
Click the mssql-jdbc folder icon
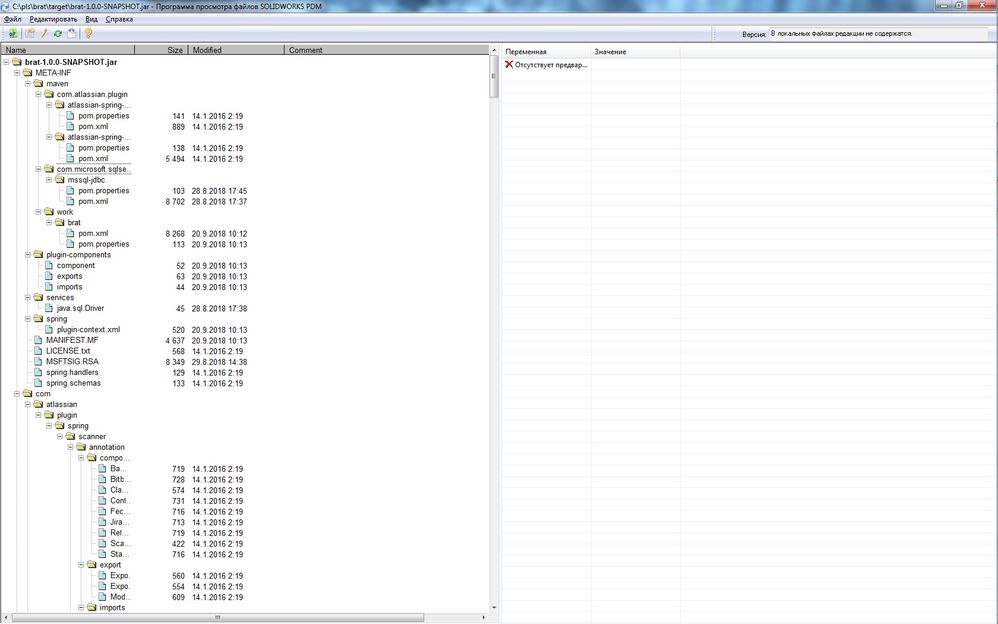(60, 180)
